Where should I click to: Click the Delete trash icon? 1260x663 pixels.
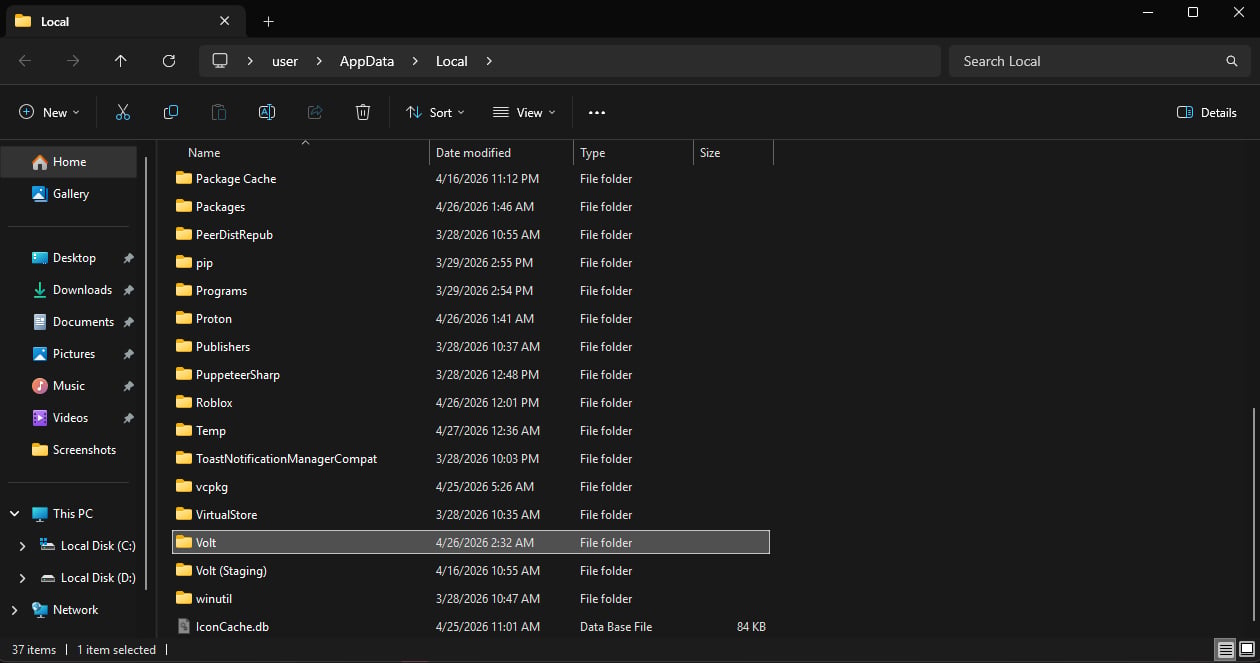(x=363, y=112)
